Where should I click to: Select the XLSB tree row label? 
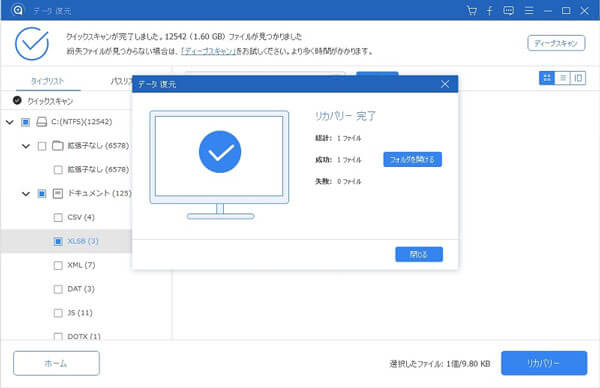point(83,241)
